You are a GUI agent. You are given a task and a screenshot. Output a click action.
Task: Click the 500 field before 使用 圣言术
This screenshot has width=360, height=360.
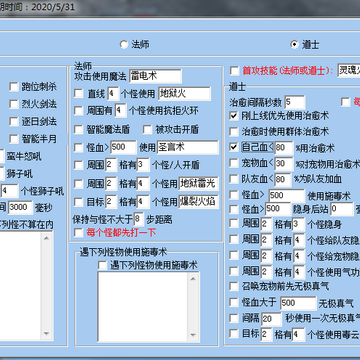(x=123, y=147)
